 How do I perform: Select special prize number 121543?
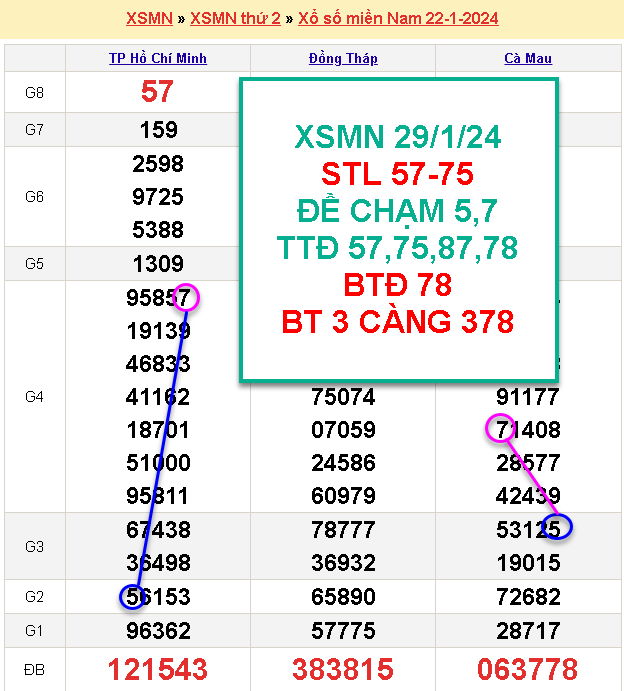tap(158, 668)
